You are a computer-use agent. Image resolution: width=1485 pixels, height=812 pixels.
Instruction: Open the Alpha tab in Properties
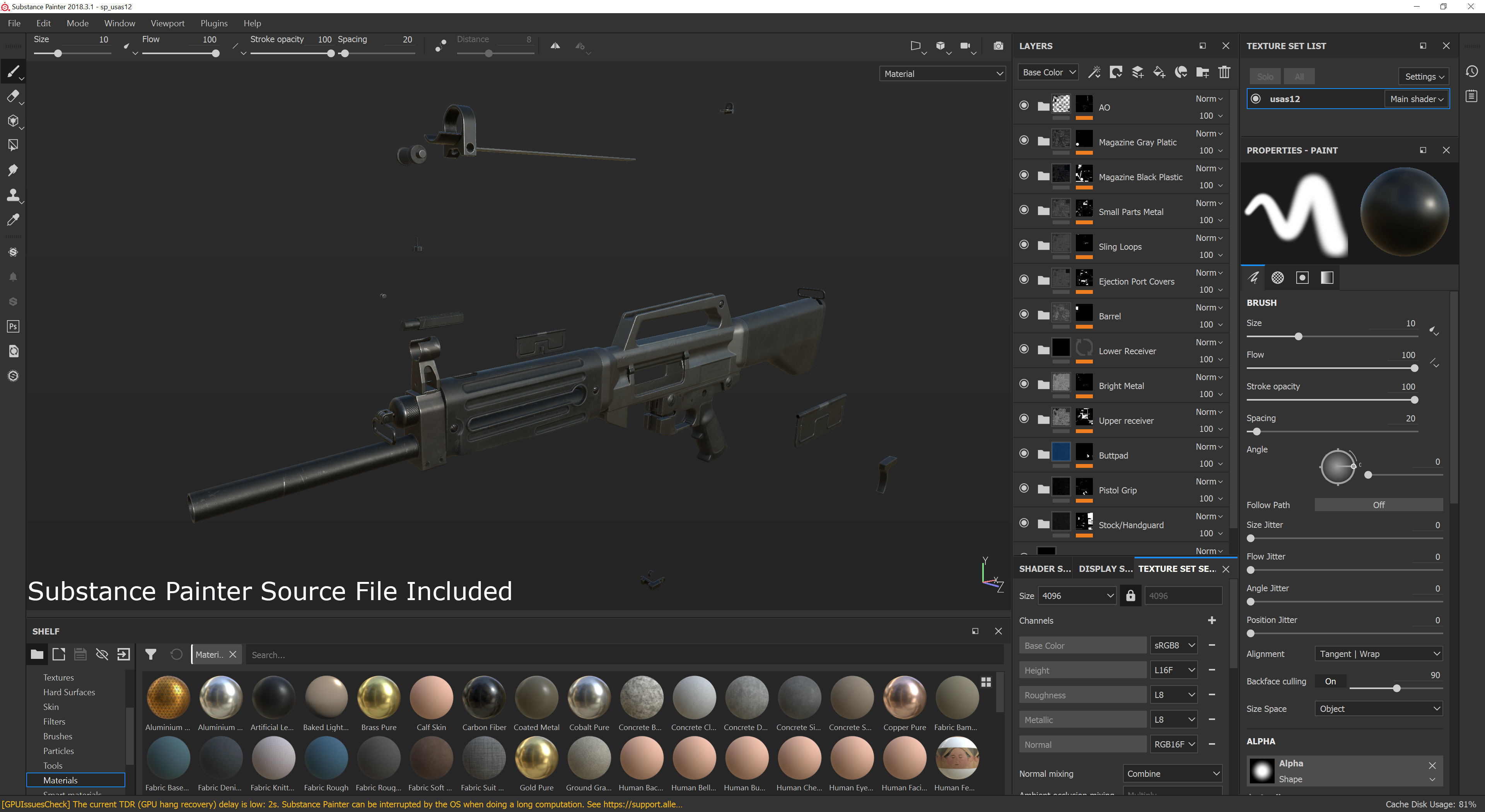coord(1277,278)
